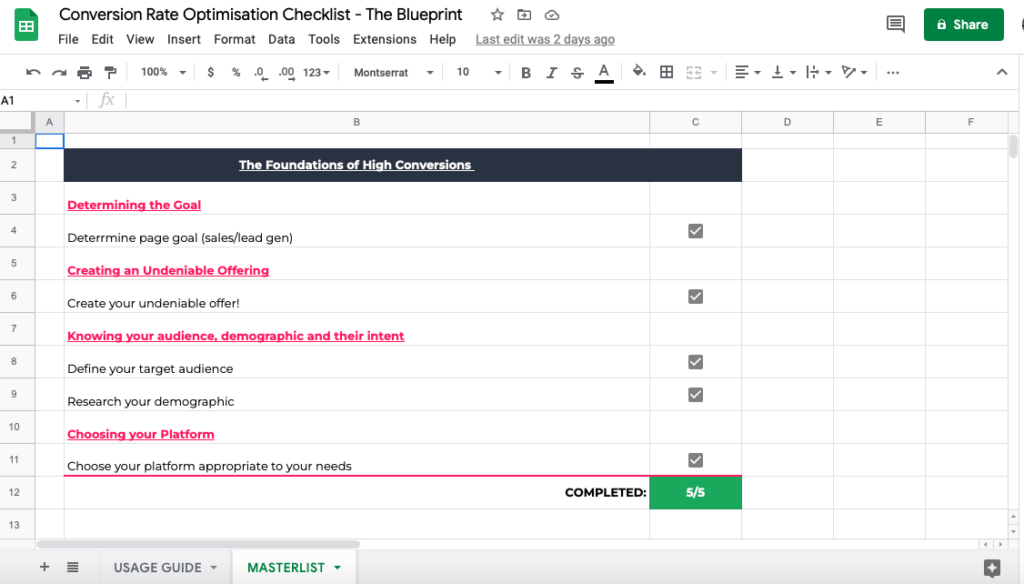Open the Help menu
The height and width of the screenshot is (584, 1024).
click(443, 39)
